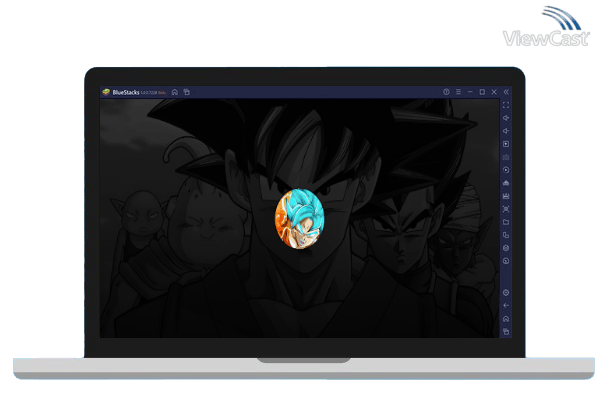
Task: Open the help question-mark icon
Action: [446, 92]
